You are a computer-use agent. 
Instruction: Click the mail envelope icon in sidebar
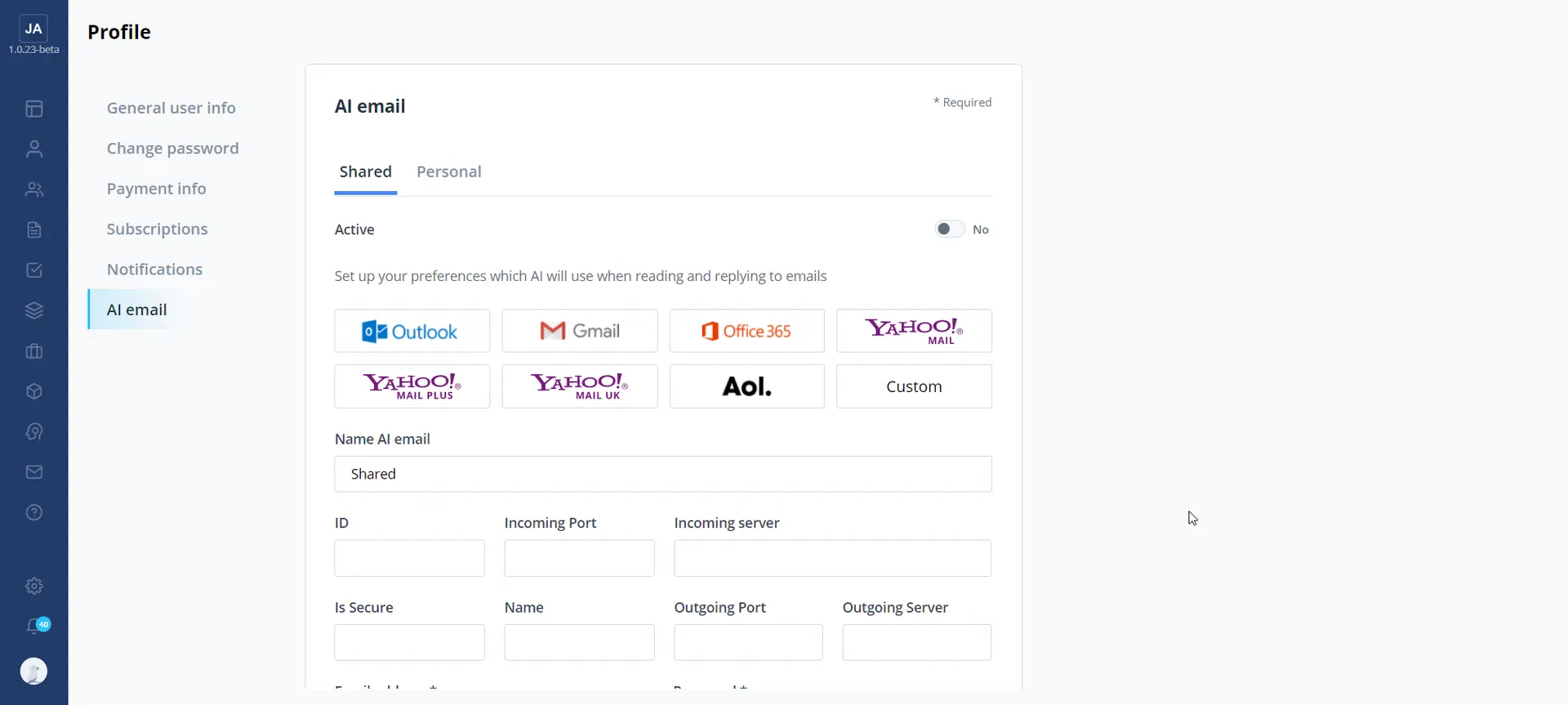[x=34, y=472]
